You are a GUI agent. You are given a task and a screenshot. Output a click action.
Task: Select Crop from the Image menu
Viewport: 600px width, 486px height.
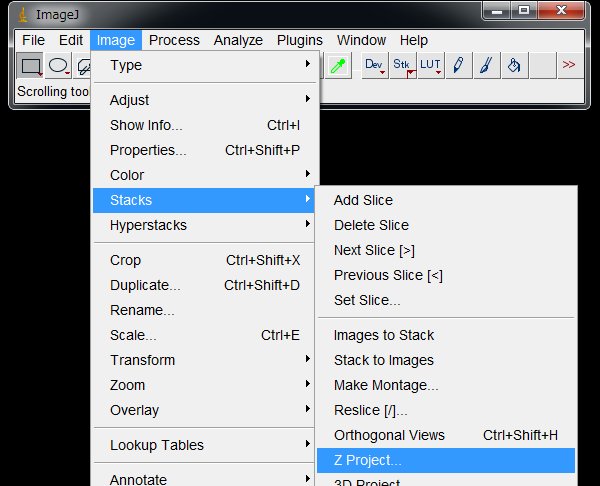204,260
